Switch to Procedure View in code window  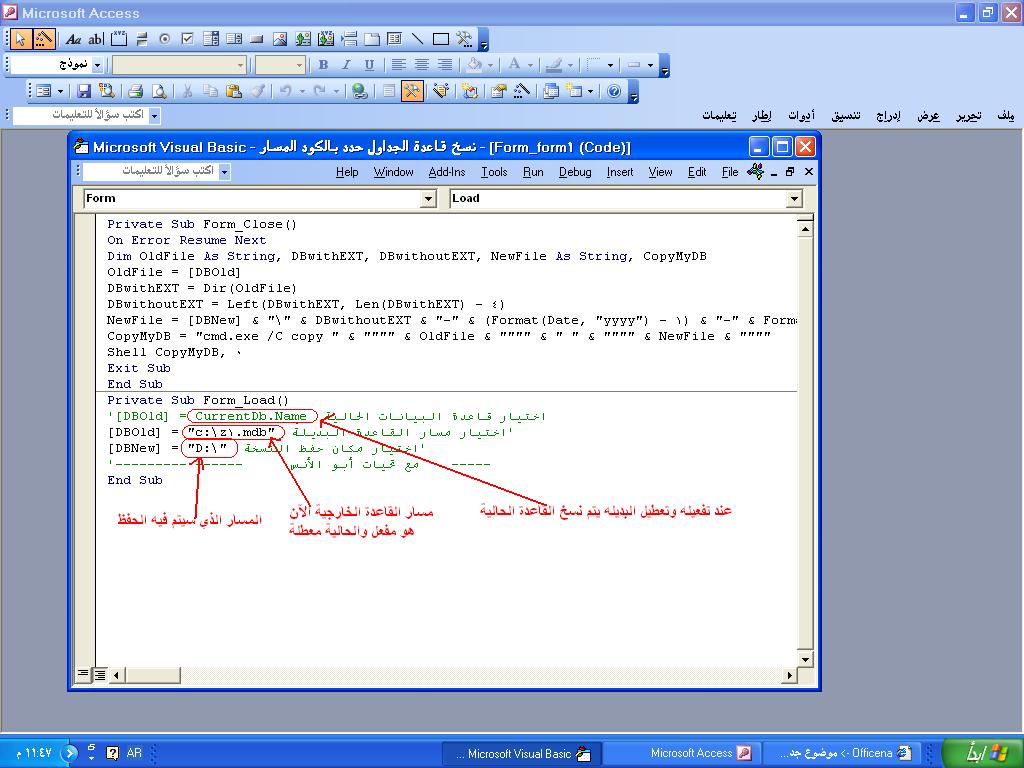pyautogui.click(x=83, y=674)
